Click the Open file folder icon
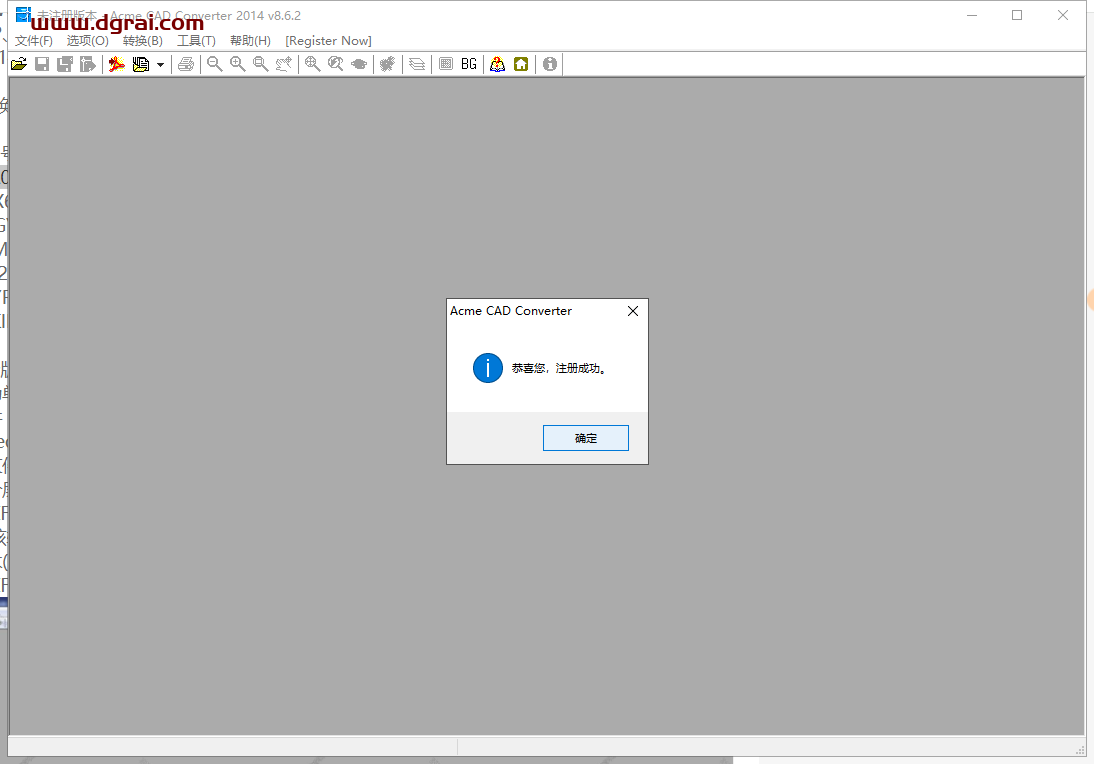The image size is (1094, 764). click(x=19, y=64)
